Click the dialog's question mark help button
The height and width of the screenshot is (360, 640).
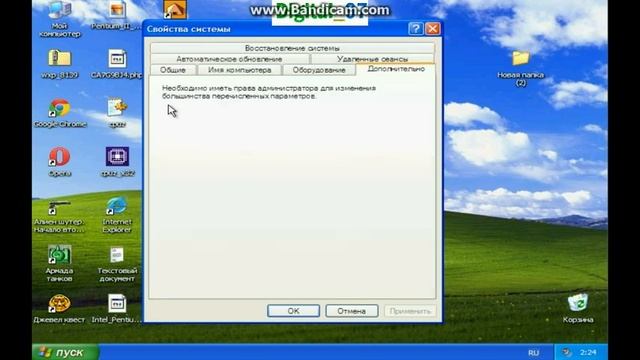pos(416,29)
